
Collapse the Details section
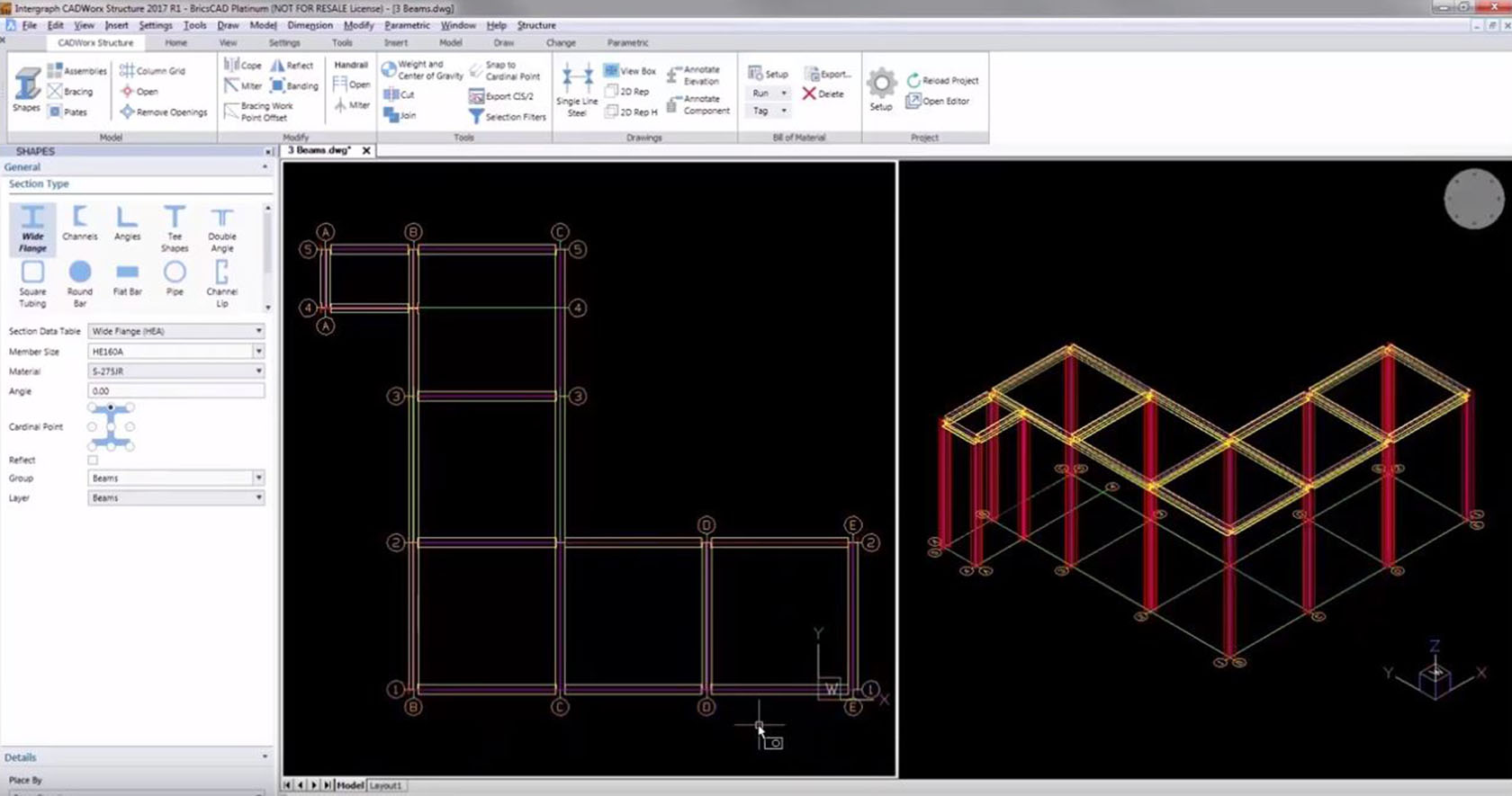click(x=265, y=757)
